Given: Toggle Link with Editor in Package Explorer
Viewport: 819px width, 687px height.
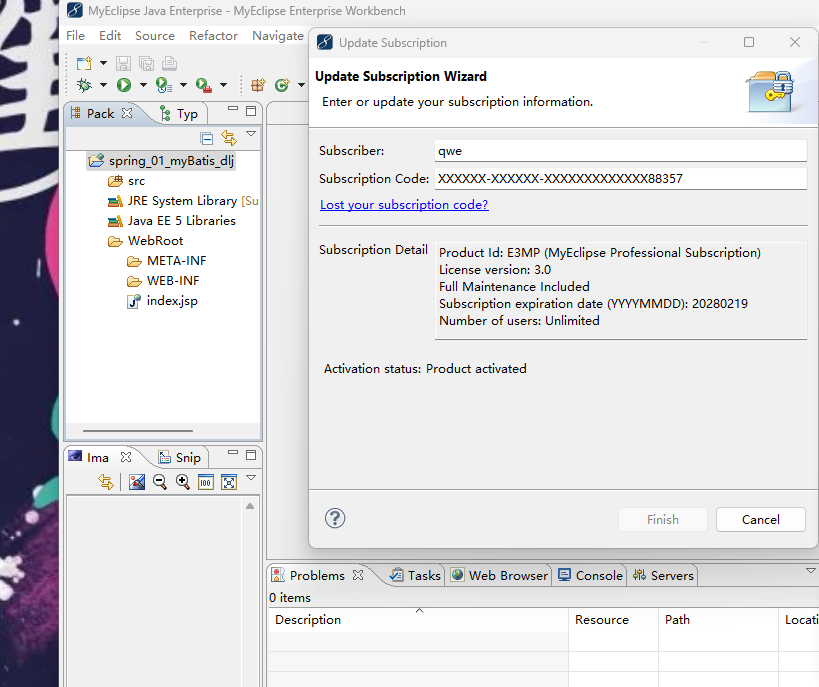Looking at the screenshot, I should point(229,138).
